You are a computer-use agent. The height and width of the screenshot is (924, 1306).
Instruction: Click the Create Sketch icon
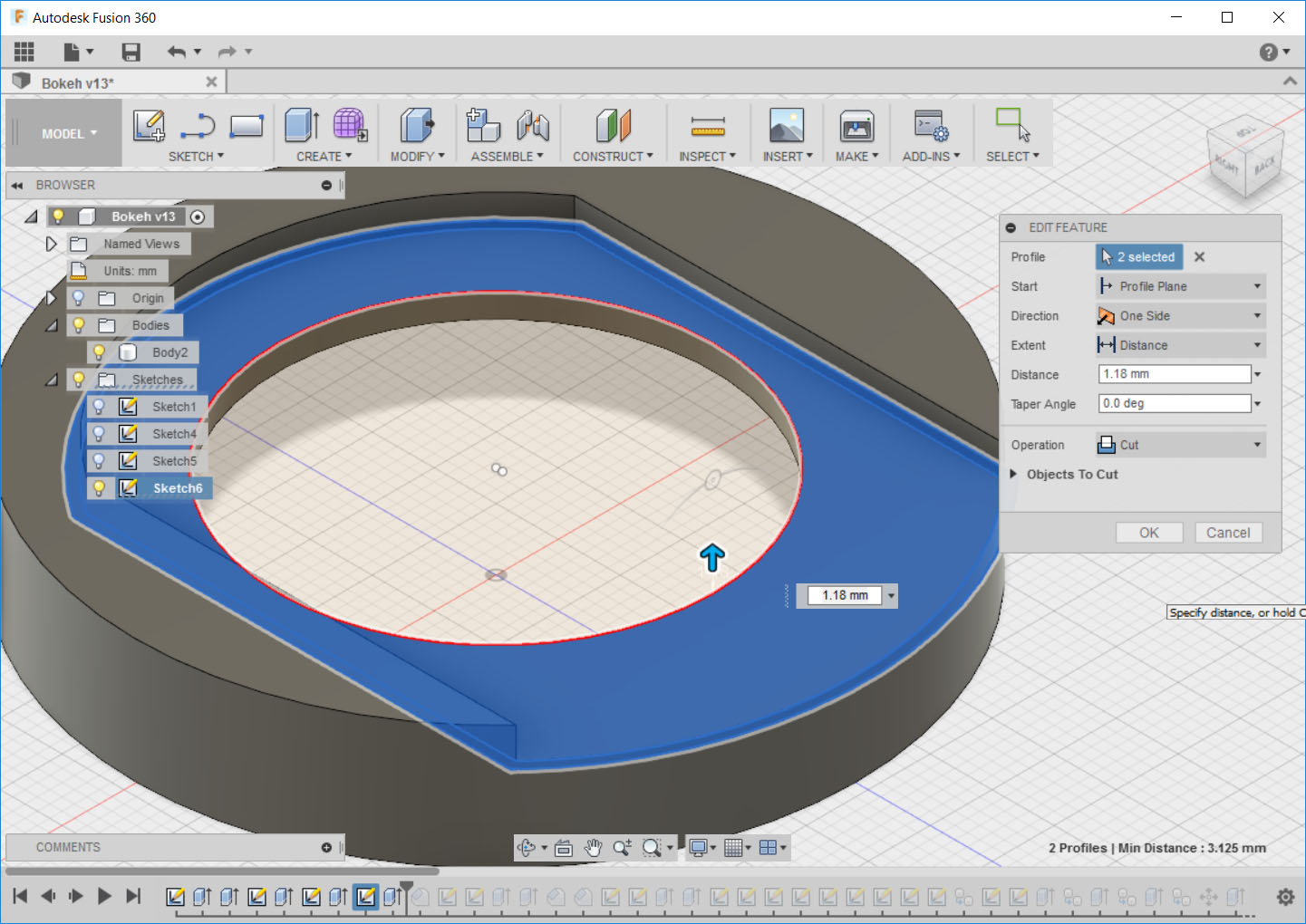[149, 126]
